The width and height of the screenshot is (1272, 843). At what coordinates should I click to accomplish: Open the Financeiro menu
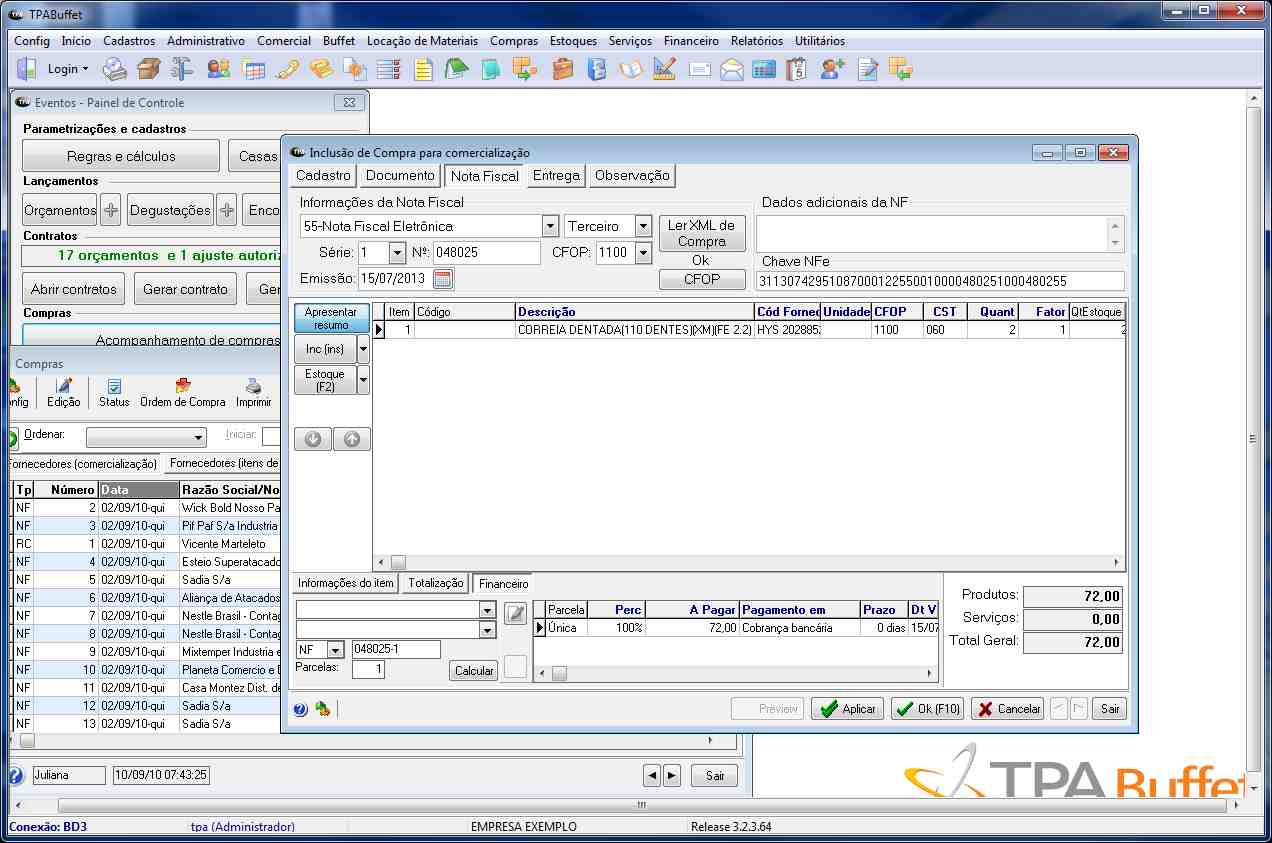[691, 41]
